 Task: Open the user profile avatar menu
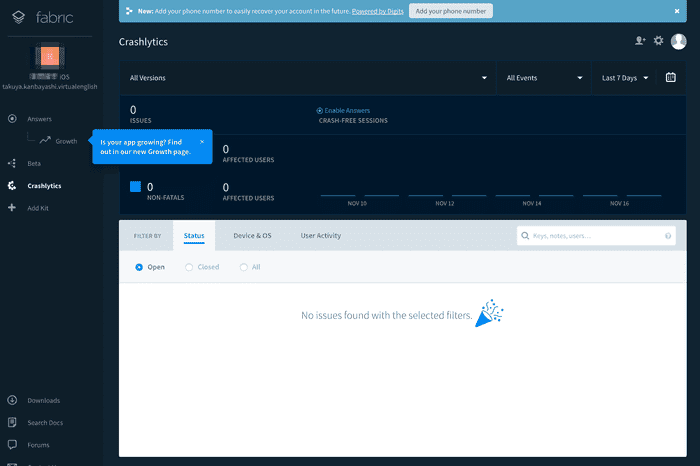tap(679, 41)
